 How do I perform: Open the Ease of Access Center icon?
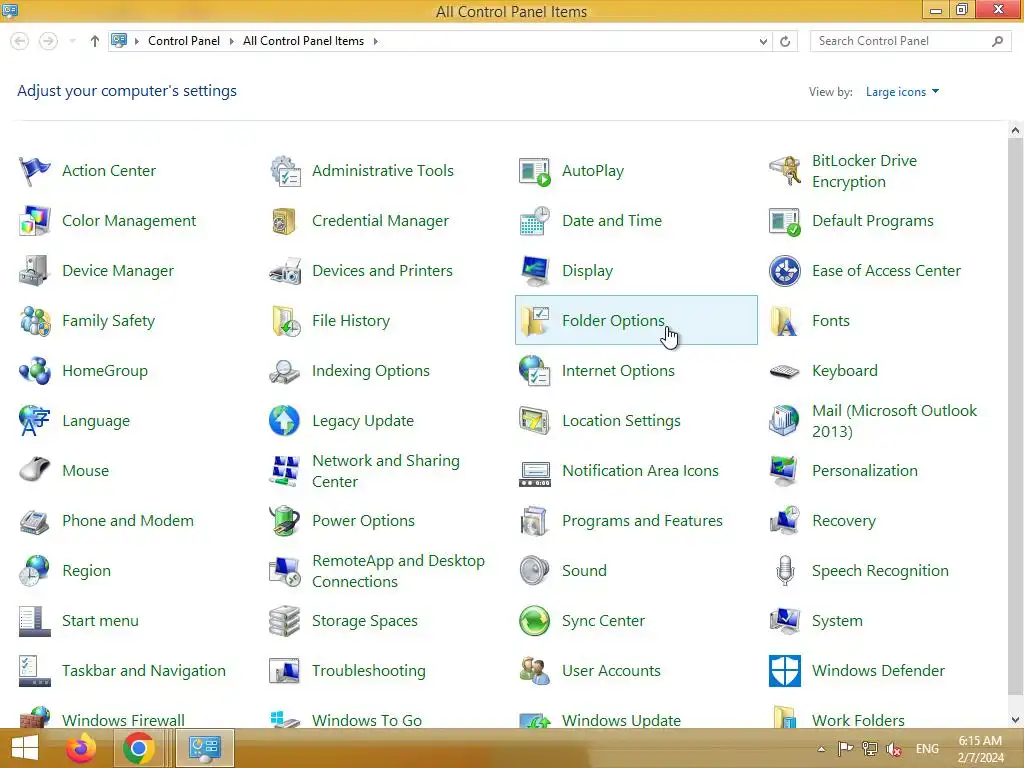tap(785, 271)
